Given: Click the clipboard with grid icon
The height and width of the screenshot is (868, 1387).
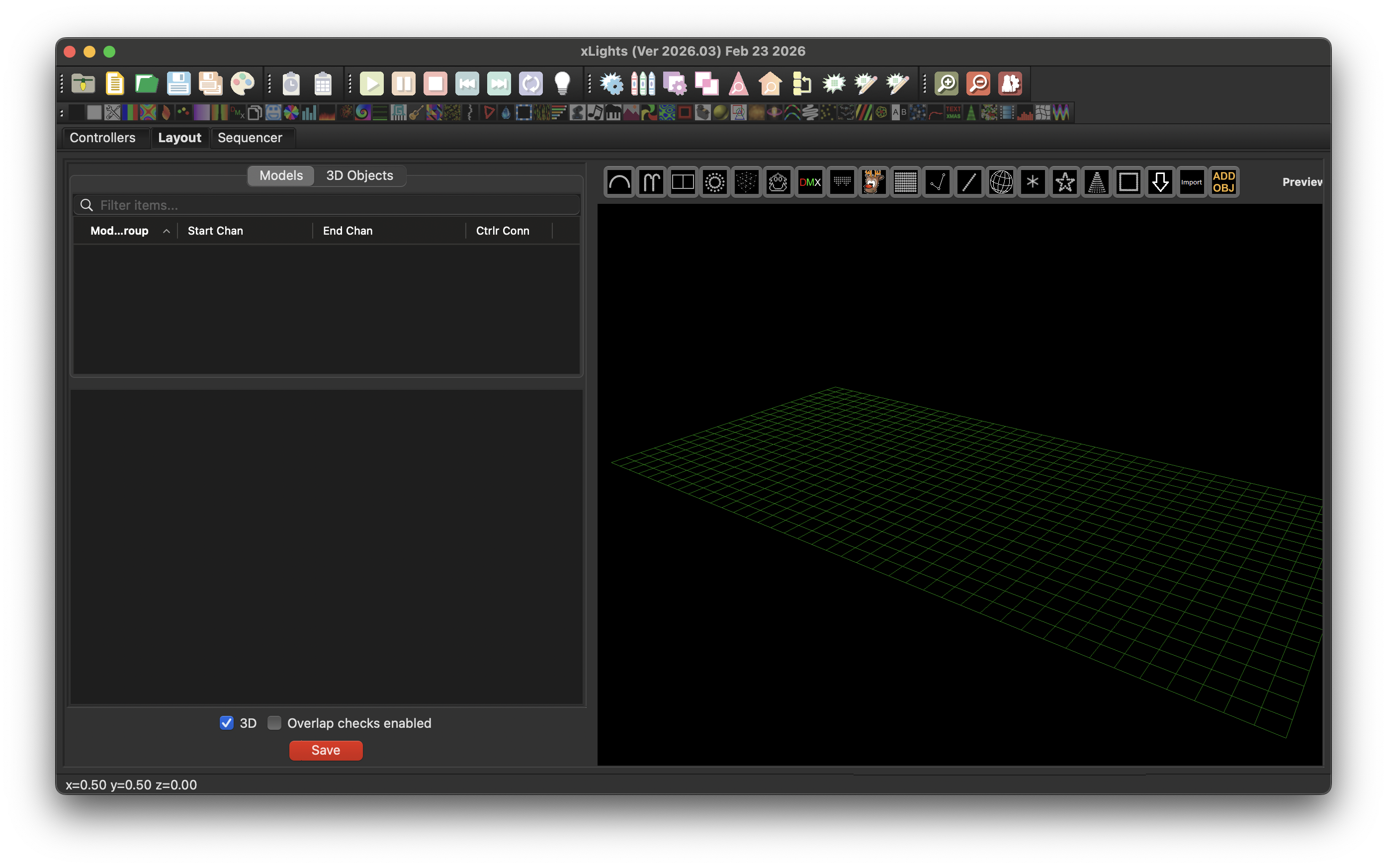Looking at the screenshot, I should (323, 84).
